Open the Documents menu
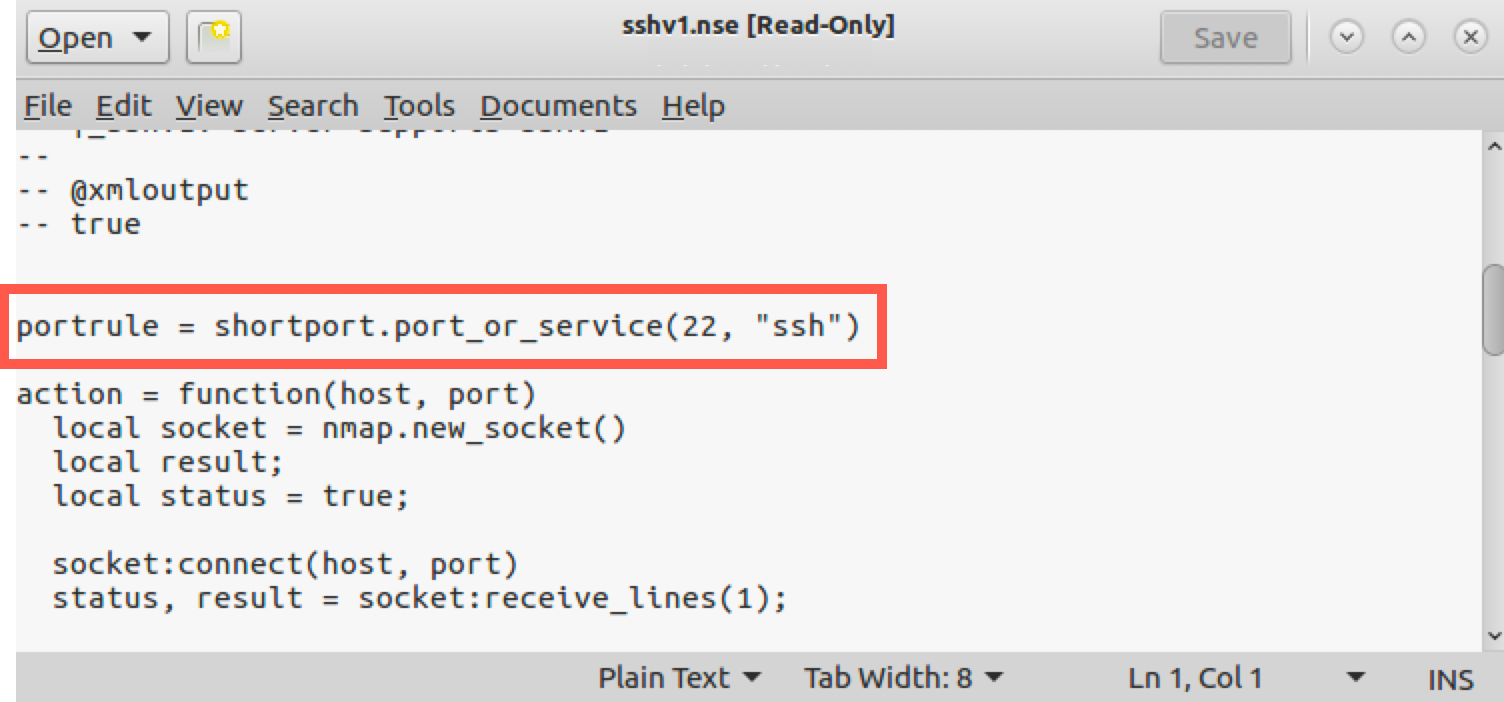 [558, 106]
